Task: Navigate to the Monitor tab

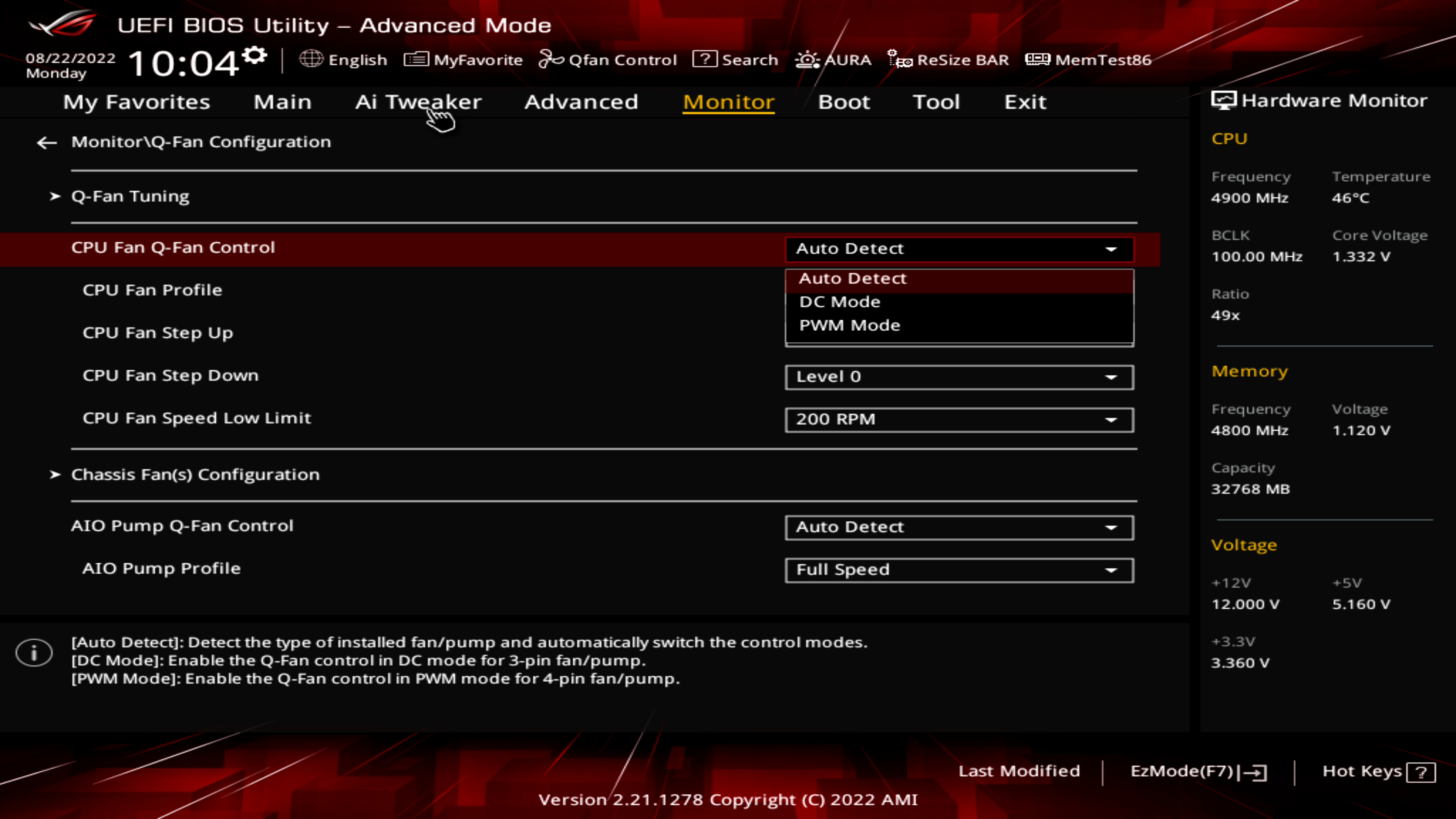Action: tap(727, 101)
